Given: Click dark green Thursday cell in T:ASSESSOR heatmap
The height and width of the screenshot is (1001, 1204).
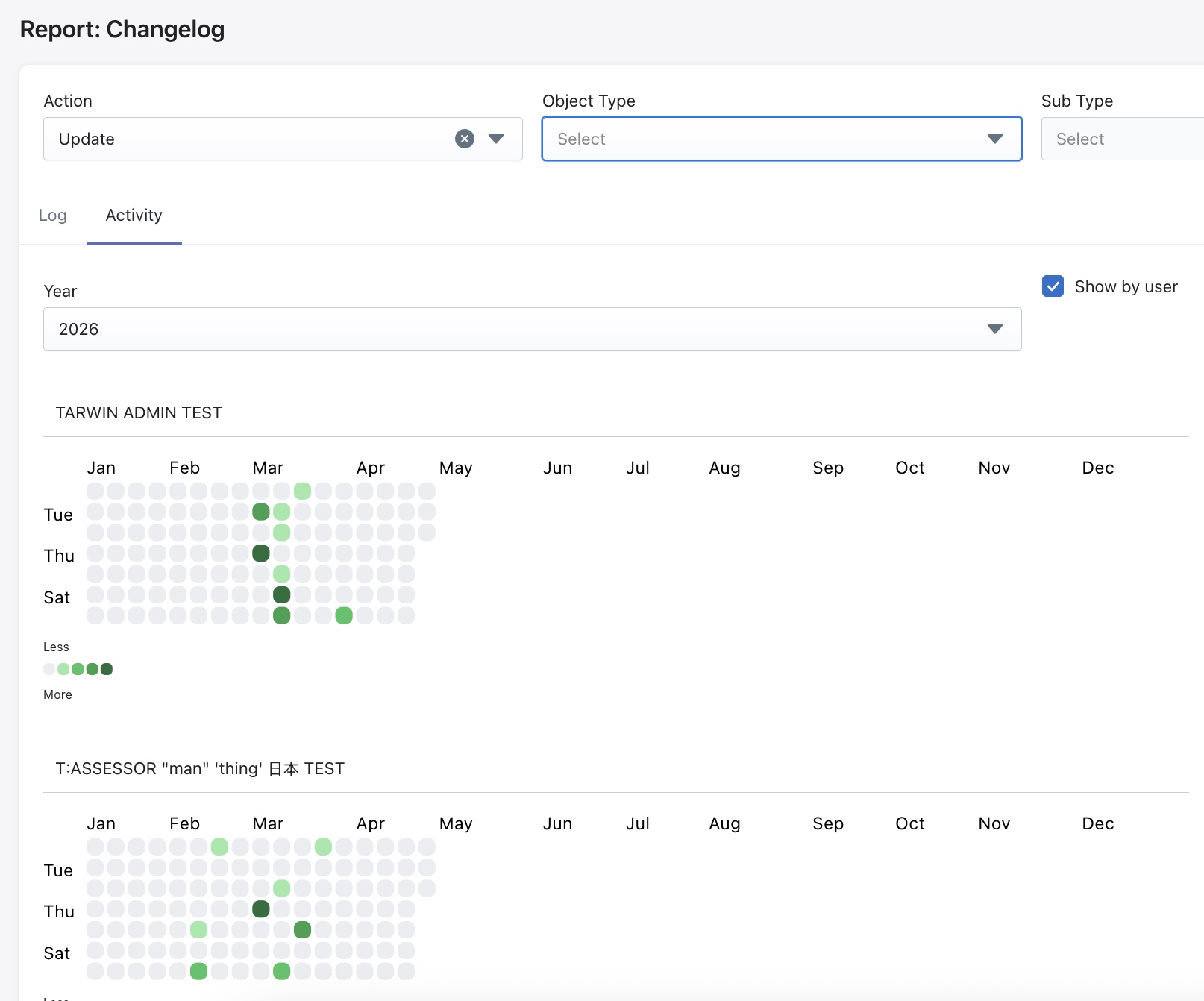Looking at the screenshot, I should tap(261, 909).
